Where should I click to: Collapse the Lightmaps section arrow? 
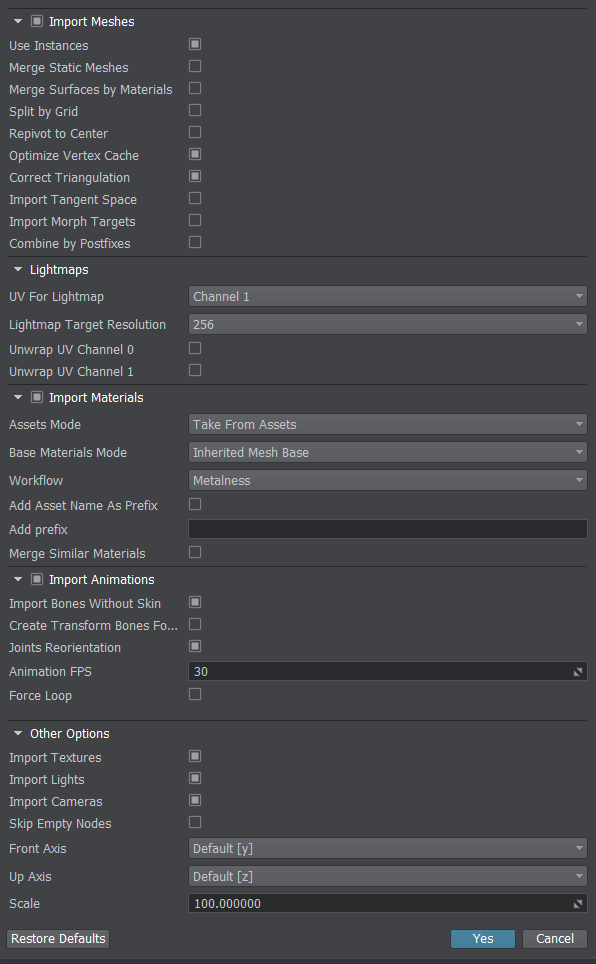pyautogui.click(x=18, y=270)
